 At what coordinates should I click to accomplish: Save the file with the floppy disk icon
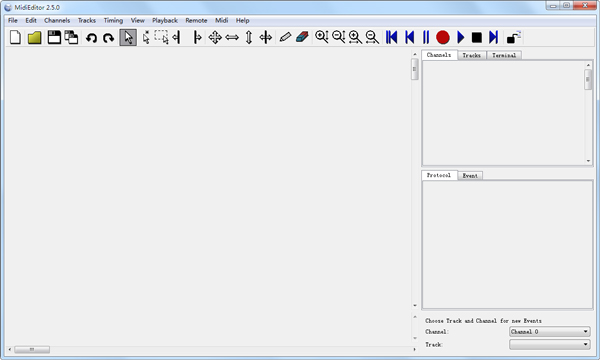[54, 37]
